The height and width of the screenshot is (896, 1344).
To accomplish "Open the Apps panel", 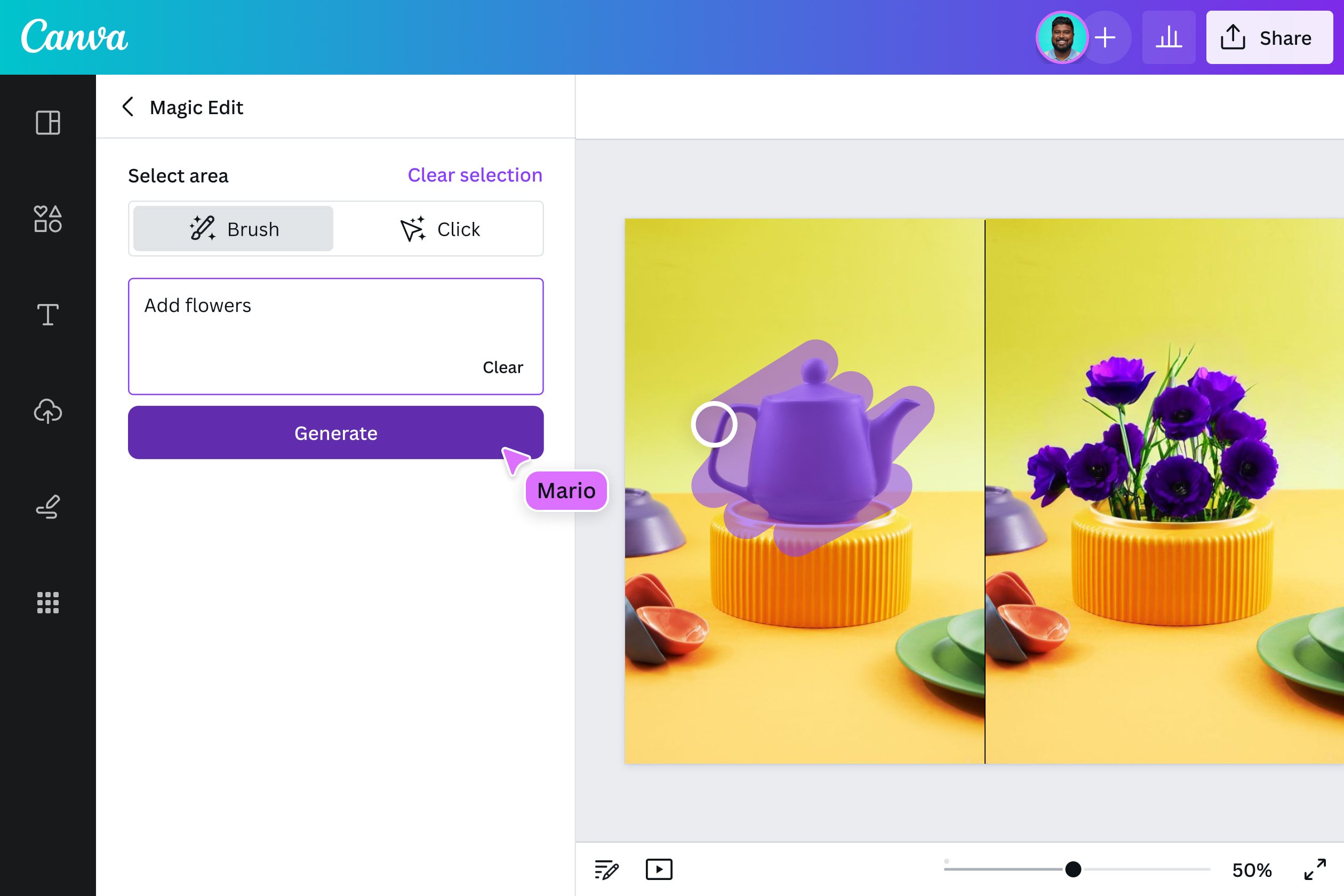I will click(47, 602).
